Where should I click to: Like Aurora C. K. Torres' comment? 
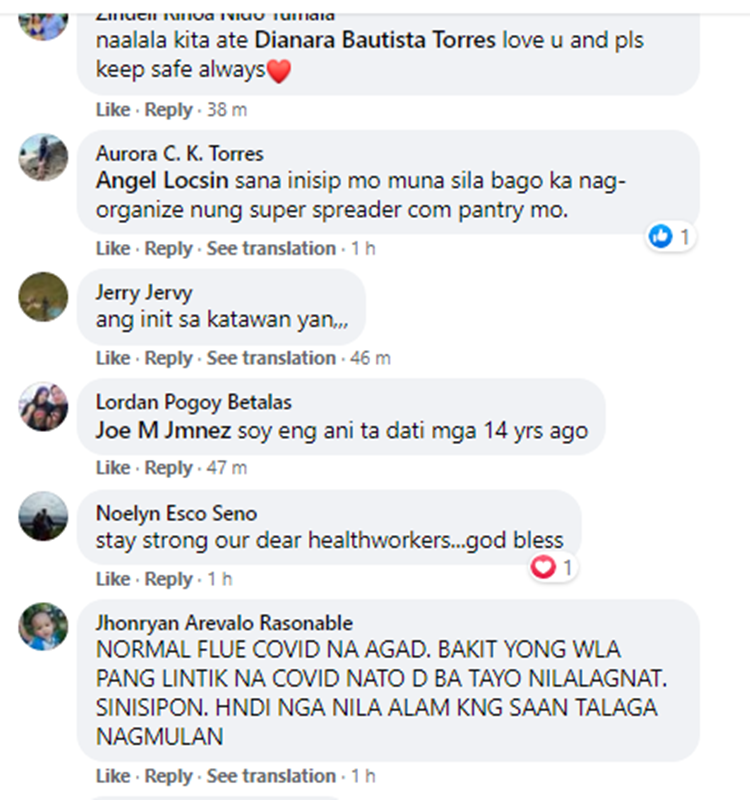click(x=113, y=248)
